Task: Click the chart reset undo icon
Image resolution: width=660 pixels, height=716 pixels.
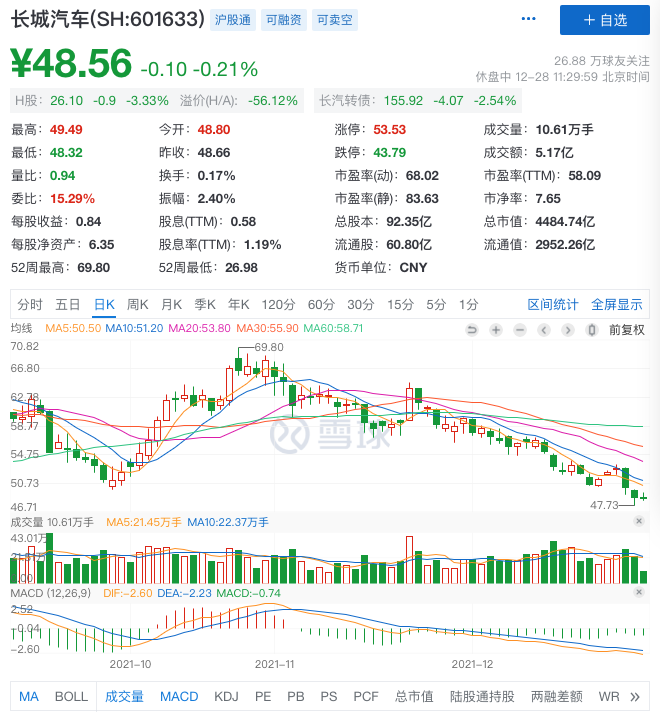Action: point(472,330)
